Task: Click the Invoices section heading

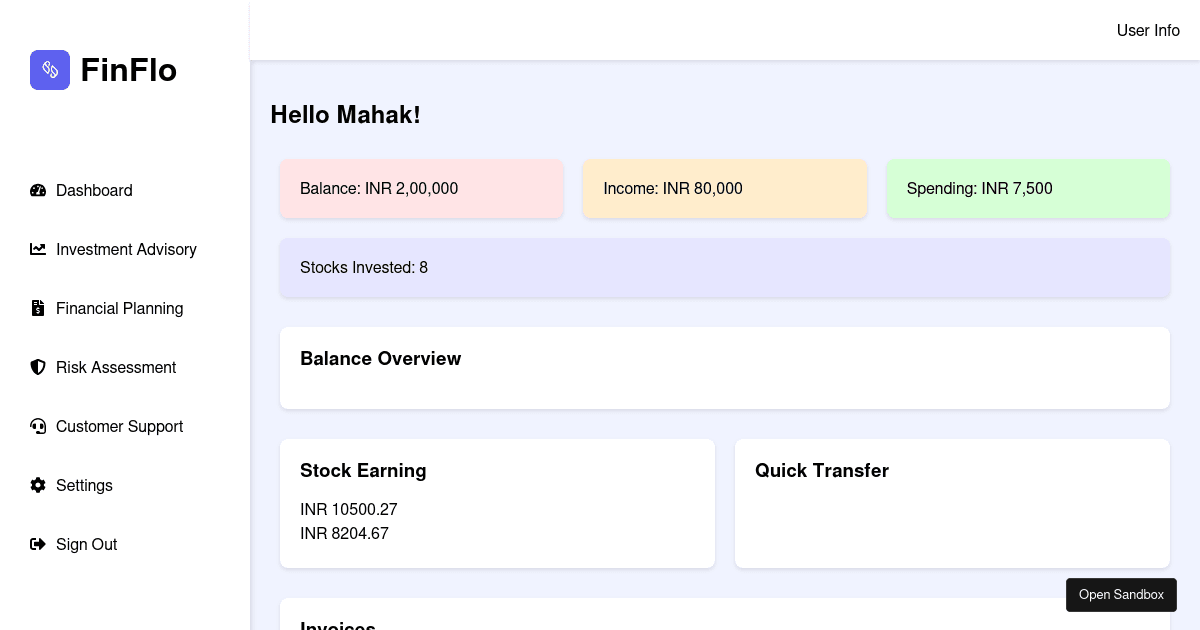Action: [x=338, y=627]
